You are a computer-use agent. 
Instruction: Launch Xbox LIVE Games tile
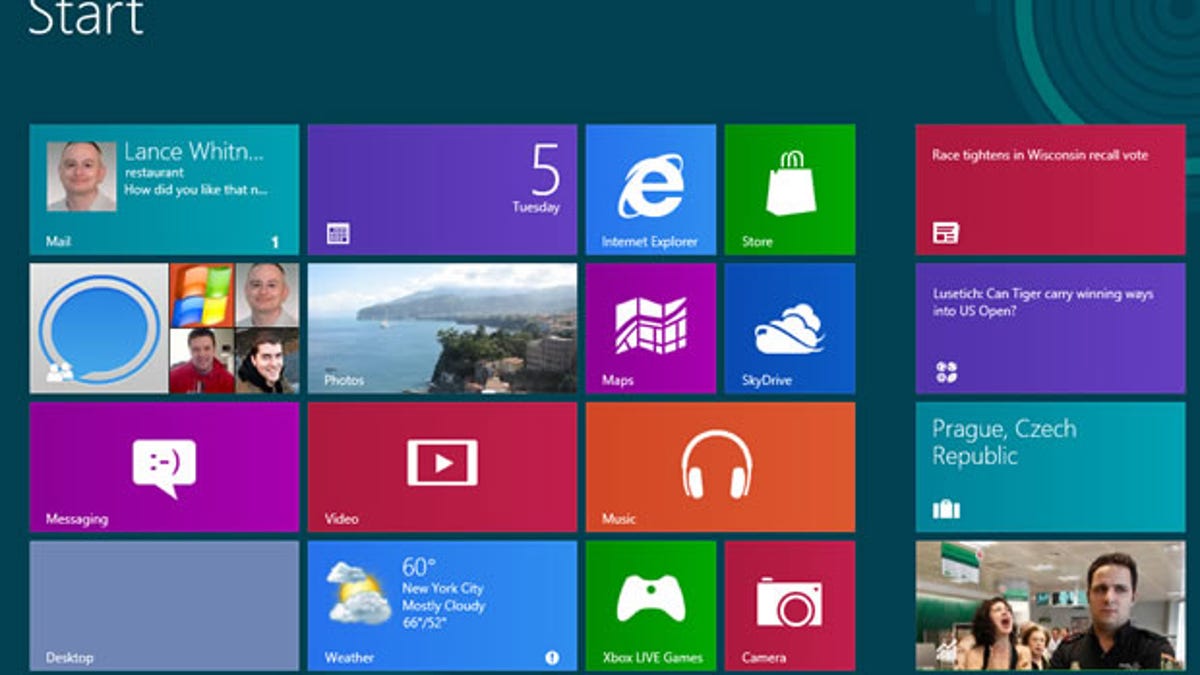point(650,605)
